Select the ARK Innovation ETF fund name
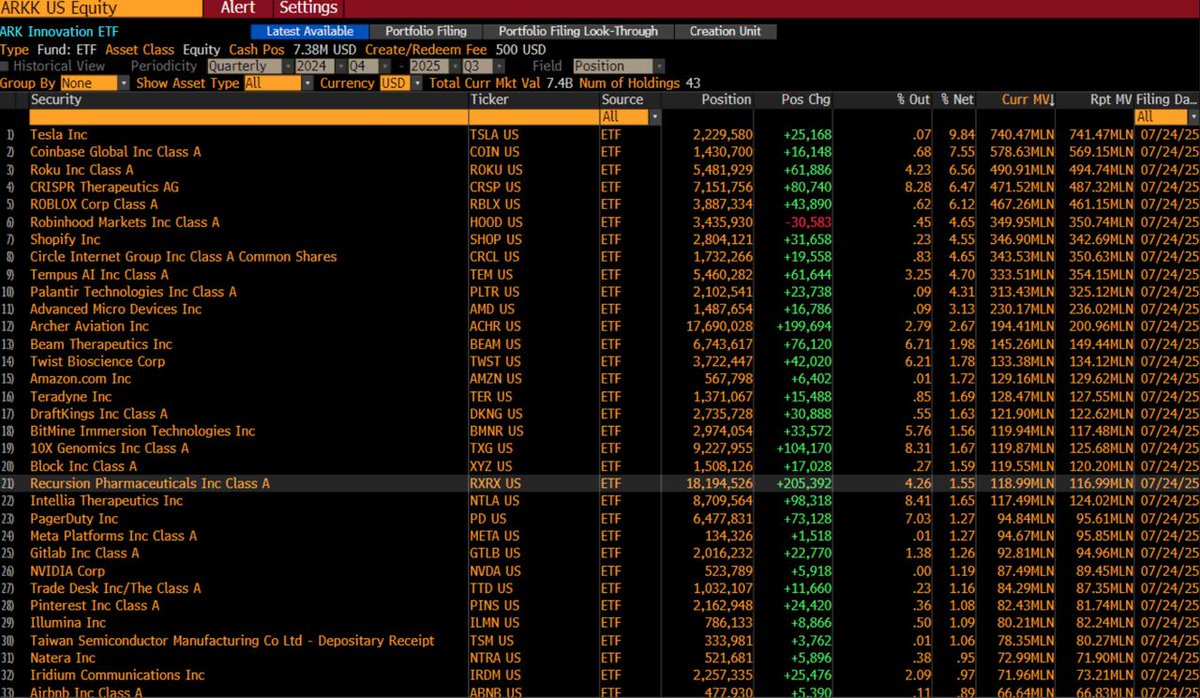The width and height of the screenshot is (1200, 698). coord(59,32)
